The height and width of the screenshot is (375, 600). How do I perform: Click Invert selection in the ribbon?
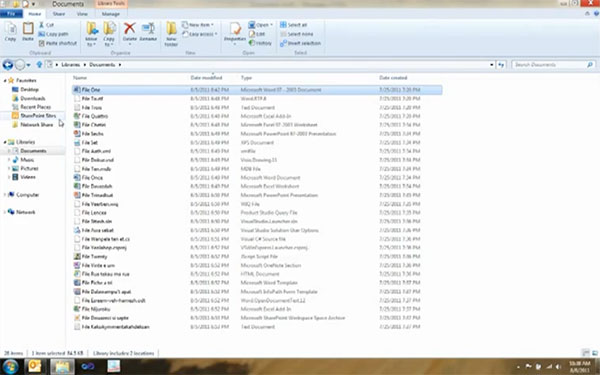click(300, 43)
